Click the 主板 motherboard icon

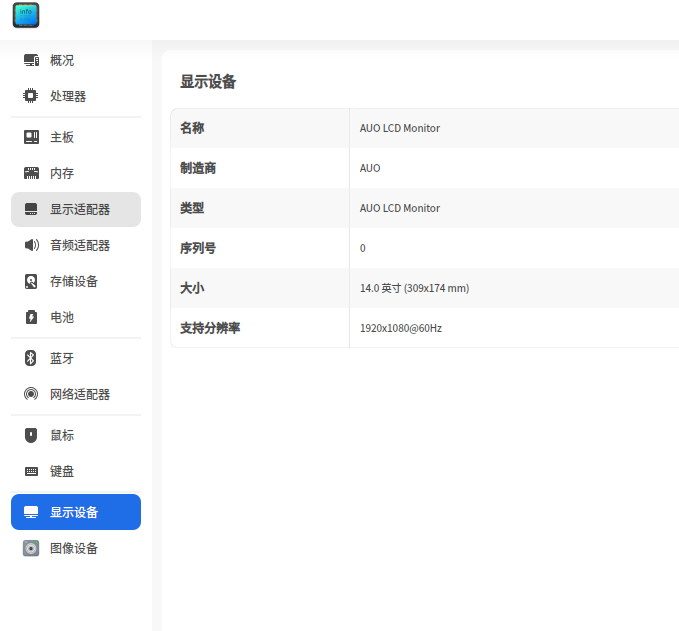[x=31, y=137]
